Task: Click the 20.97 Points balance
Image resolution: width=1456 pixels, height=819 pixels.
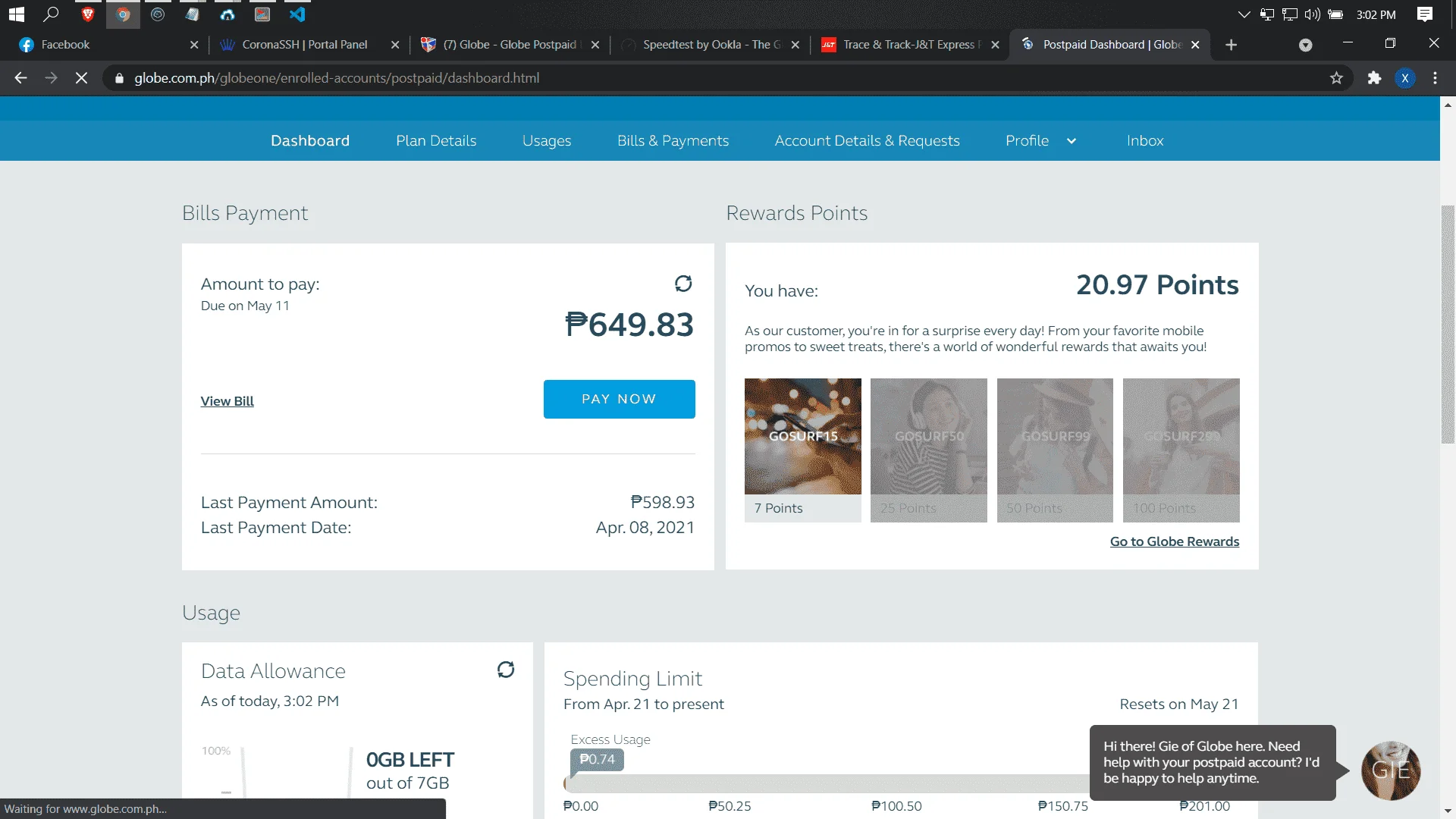Action: (1157, 285)
